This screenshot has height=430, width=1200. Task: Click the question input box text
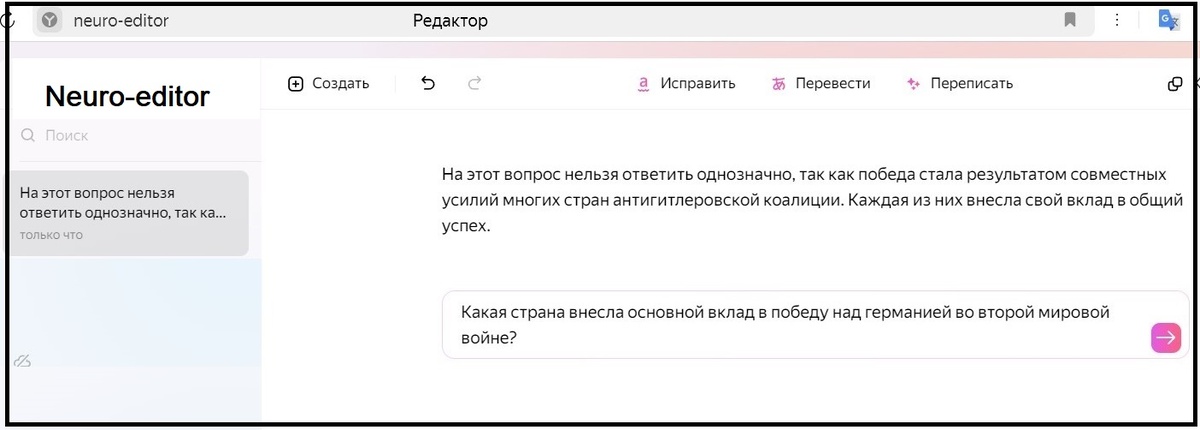tap(785, 325)
